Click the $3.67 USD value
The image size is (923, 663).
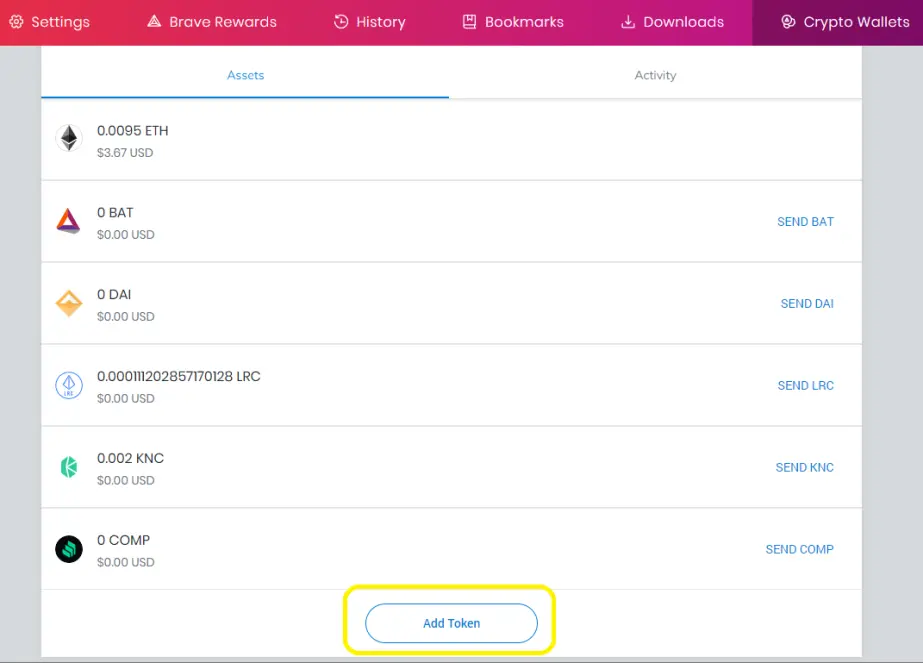125,153
